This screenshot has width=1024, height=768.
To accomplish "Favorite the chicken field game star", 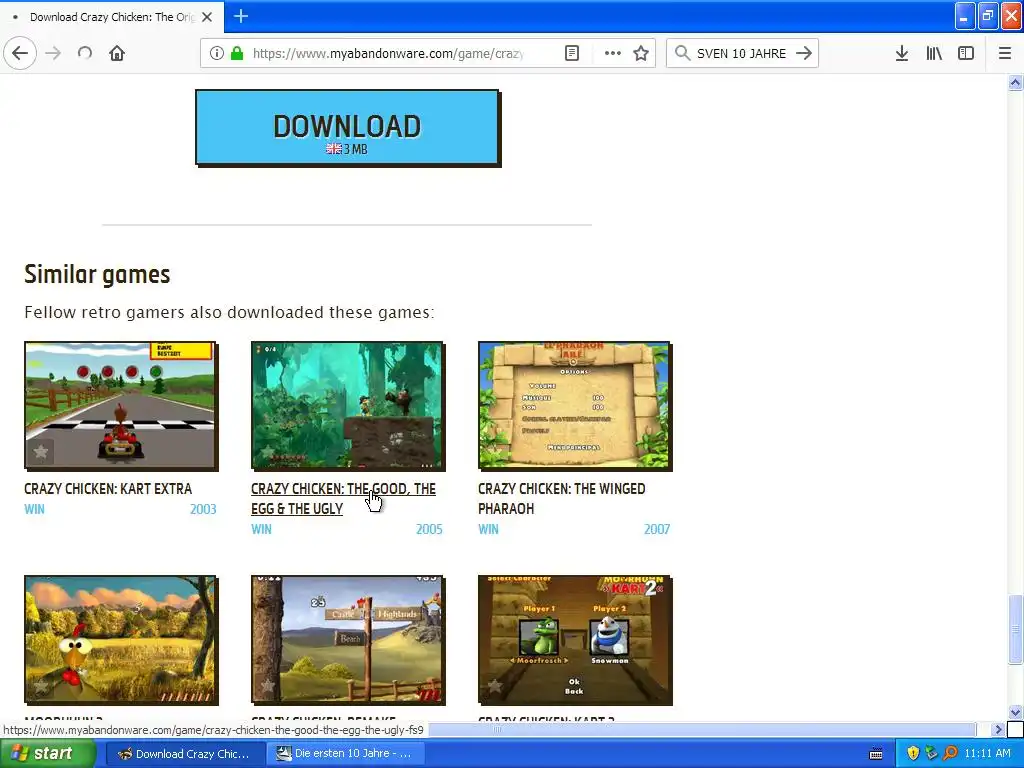I will pyautogui.click(x=40, y=686).
